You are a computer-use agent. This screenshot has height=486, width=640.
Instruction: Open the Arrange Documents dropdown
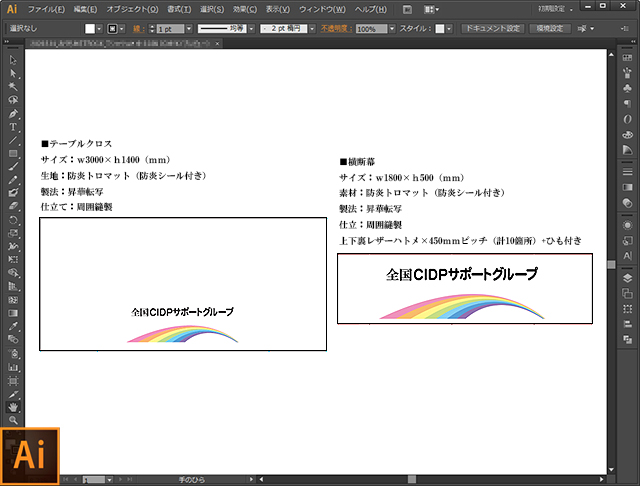tap(431, 9)
